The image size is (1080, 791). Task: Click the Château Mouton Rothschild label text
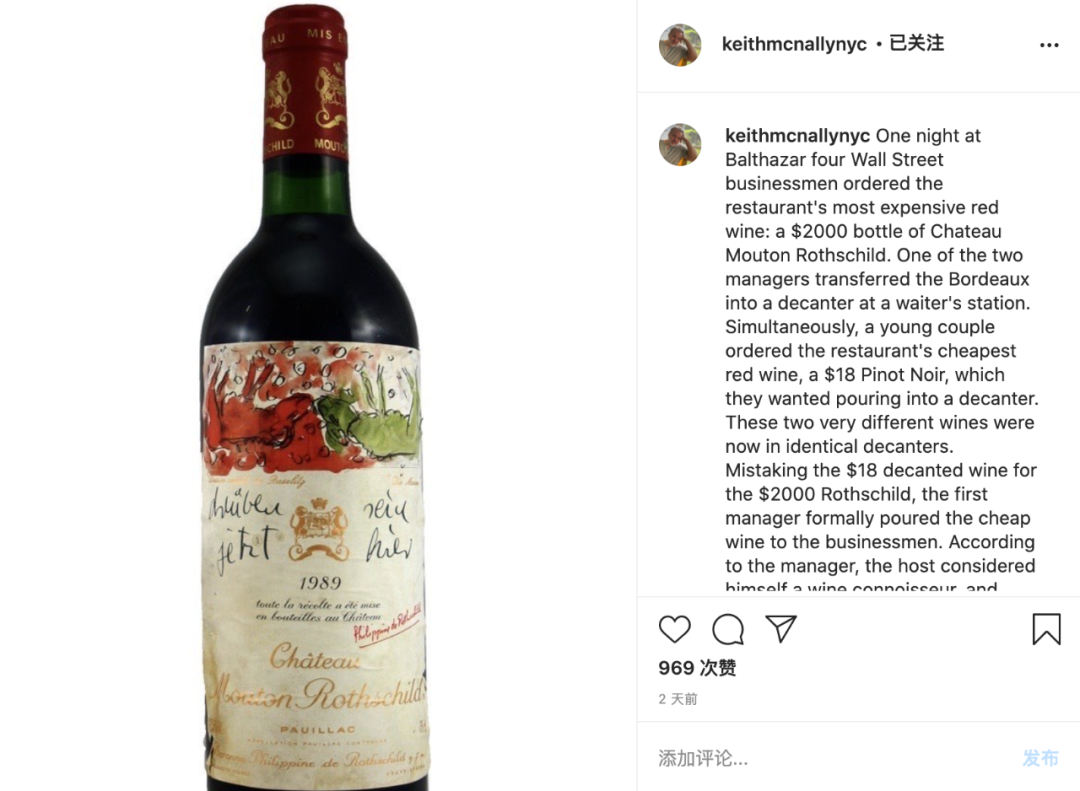pyautogui.click(x=317, y=681)
